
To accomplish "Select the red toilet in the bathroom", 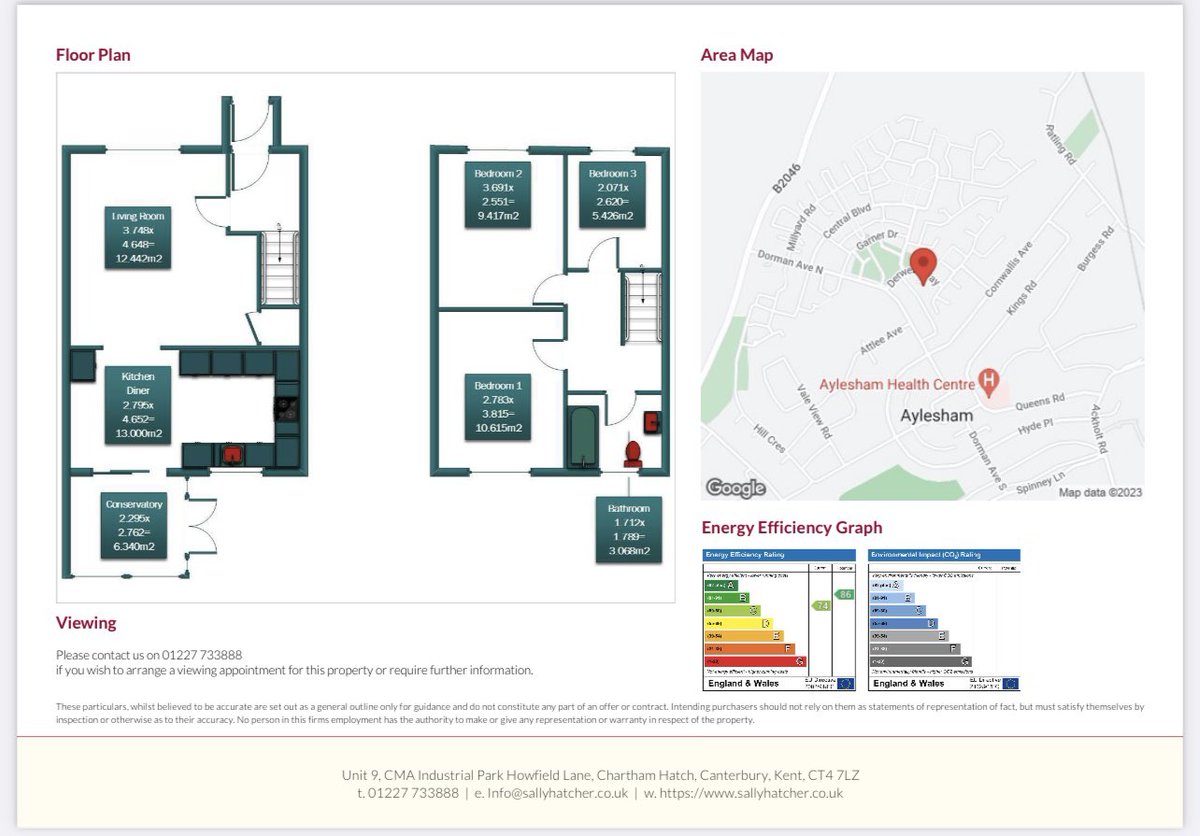I will pyautogui.click(x=632, y=454).
